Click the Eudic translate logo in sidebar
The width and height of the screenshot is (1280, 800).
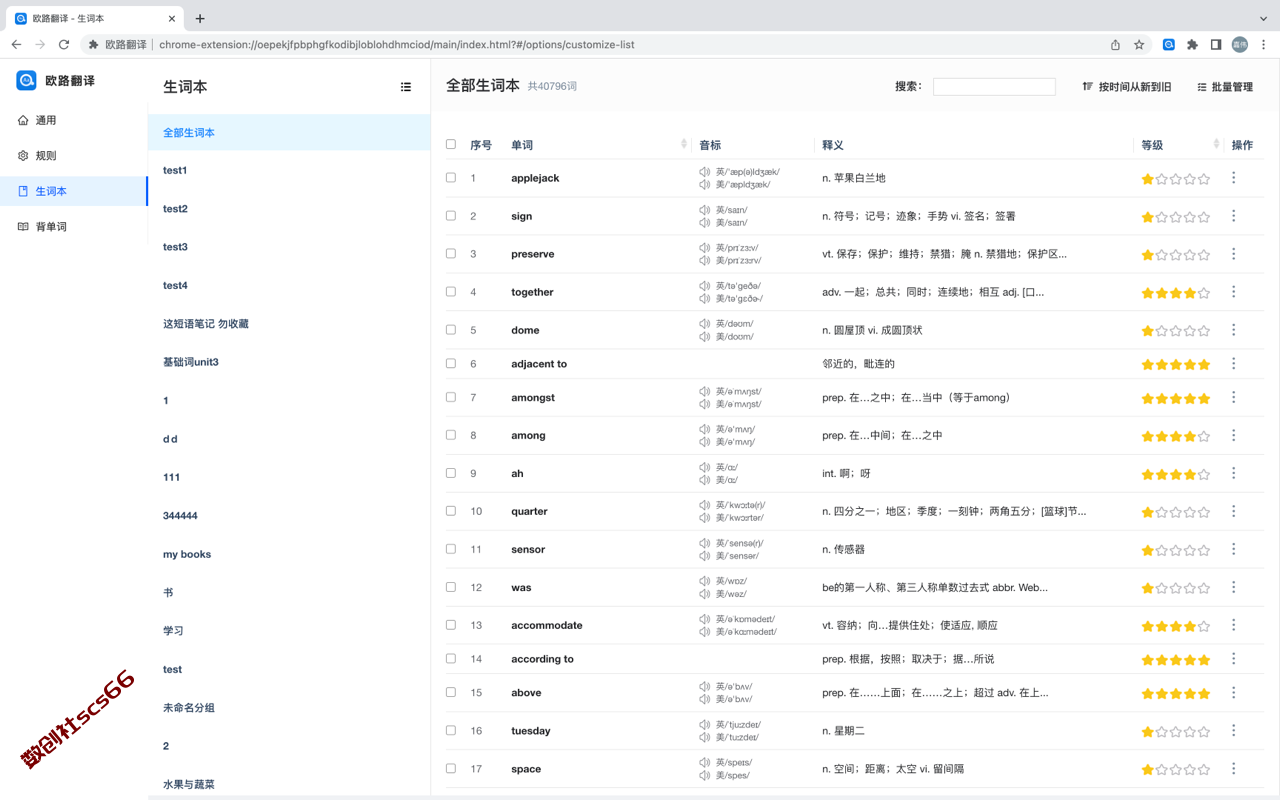26,81
